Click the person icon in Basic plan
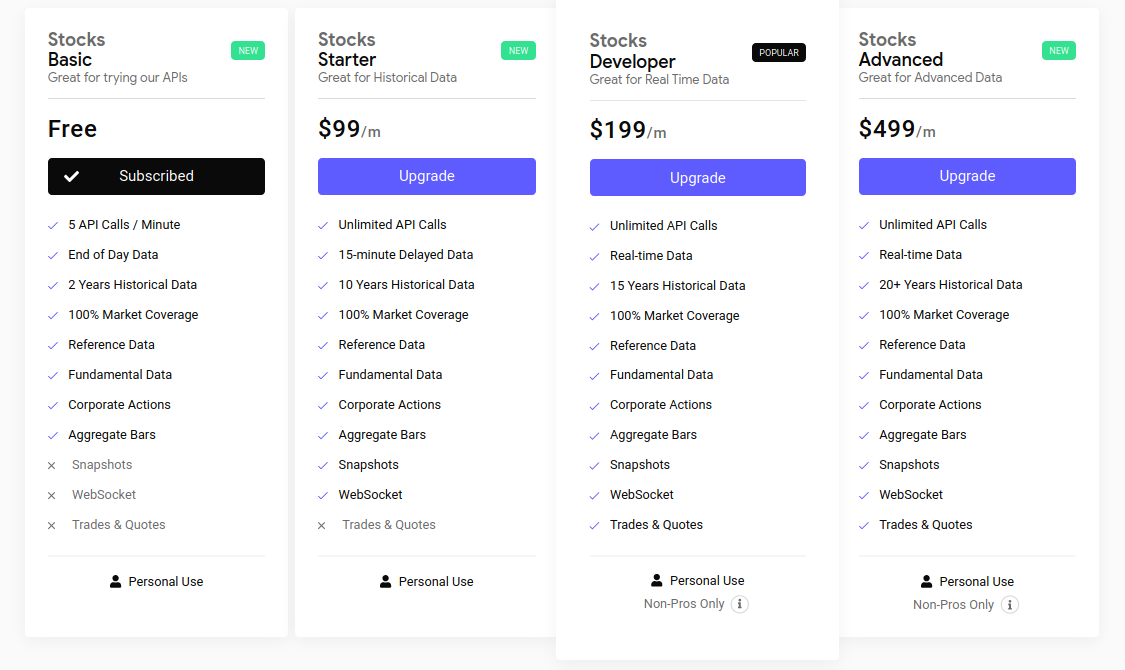 click(x=116, y=581)
